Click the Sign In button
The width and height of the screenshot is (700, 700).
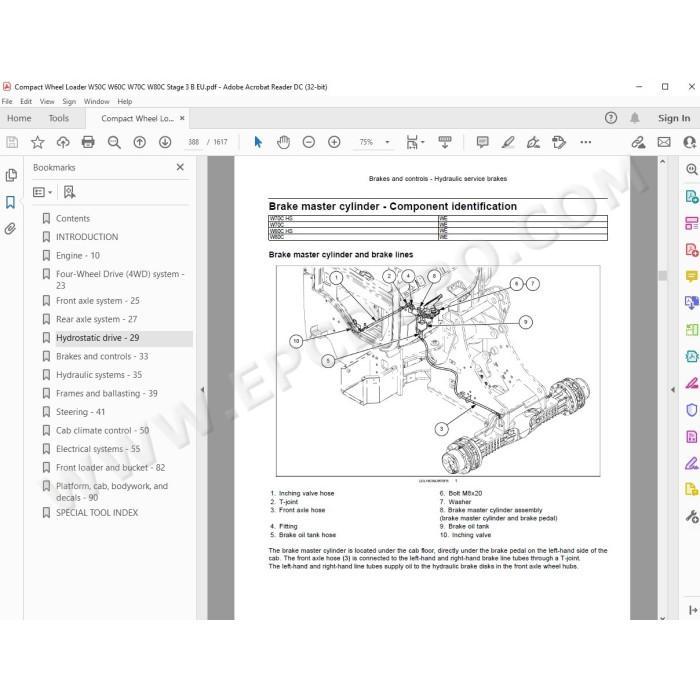[674, 118]
